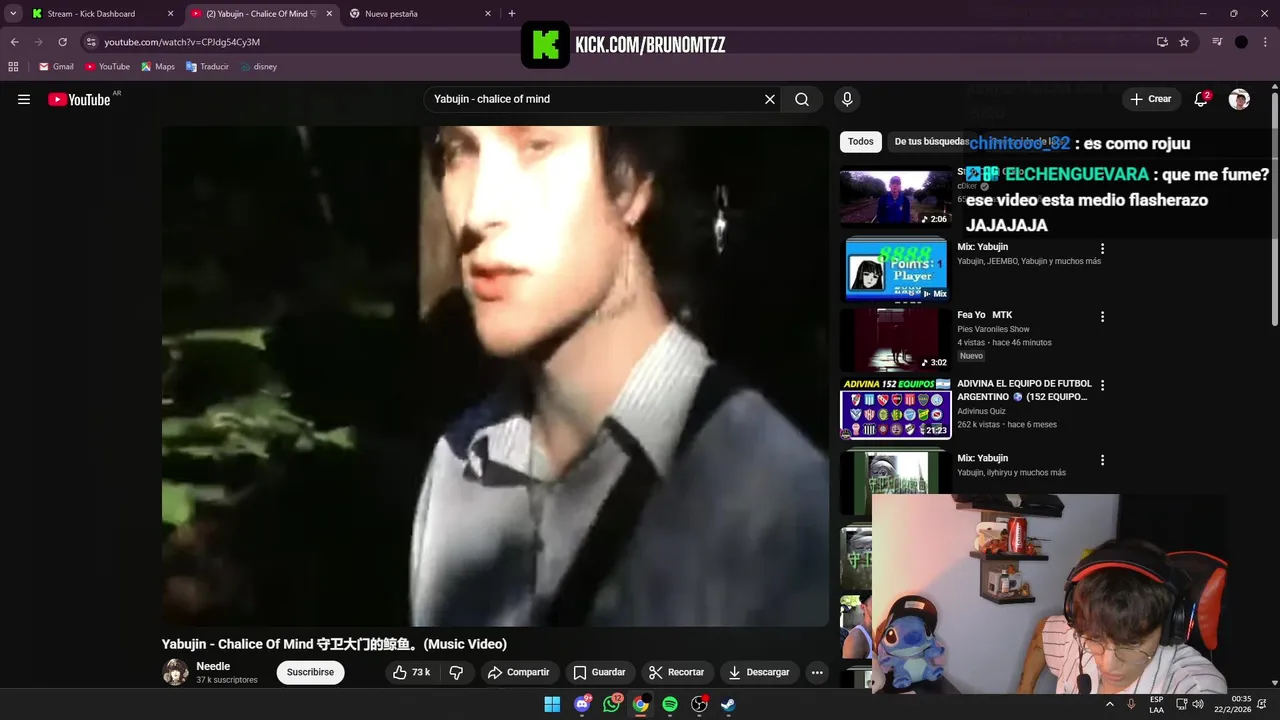Expand hidden system tray icons chevron
Image resolution: width=1280 pixels, height=720 pixels.
(1109, 704)
